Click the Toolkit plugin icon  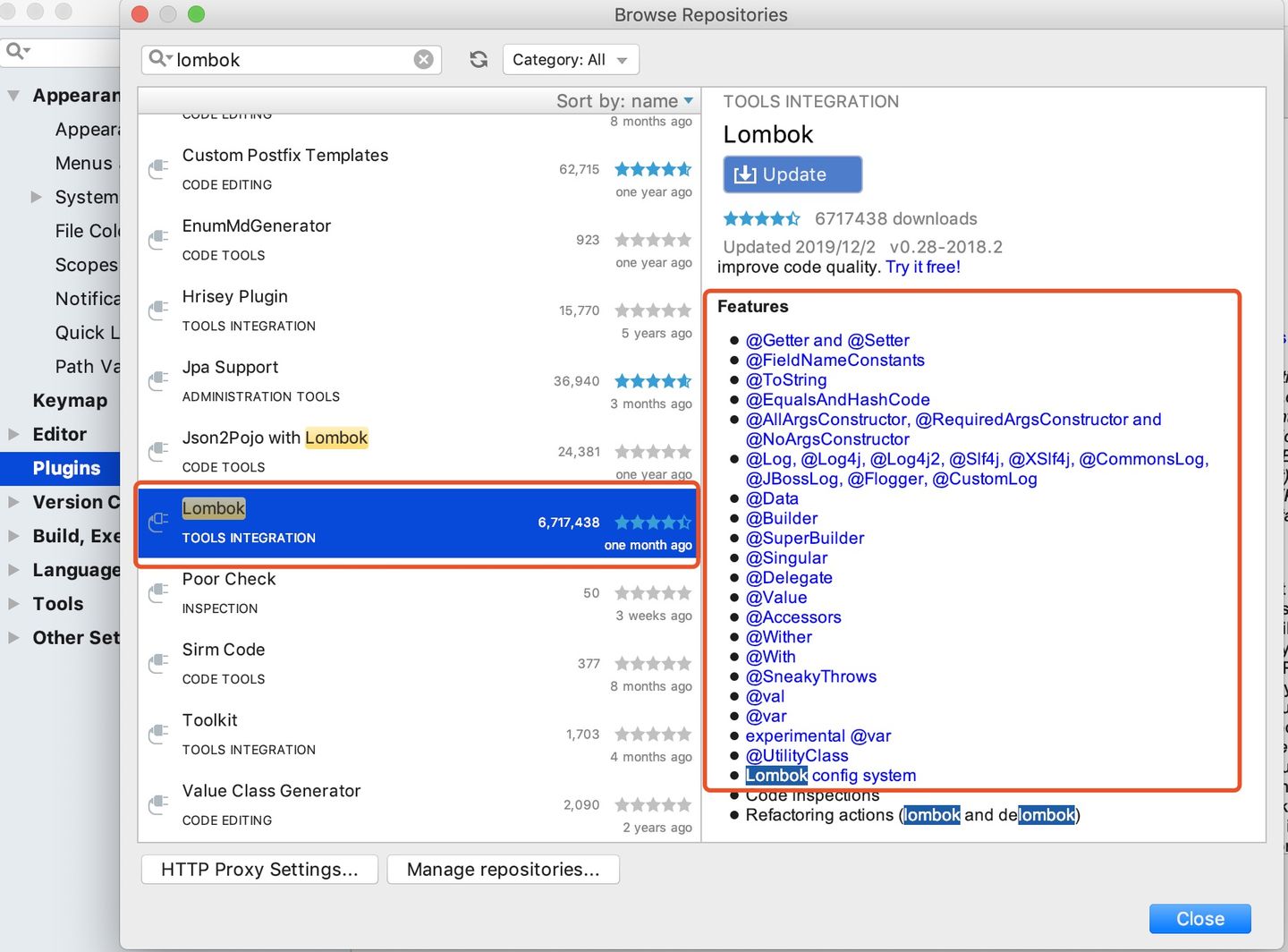point(158,735)
